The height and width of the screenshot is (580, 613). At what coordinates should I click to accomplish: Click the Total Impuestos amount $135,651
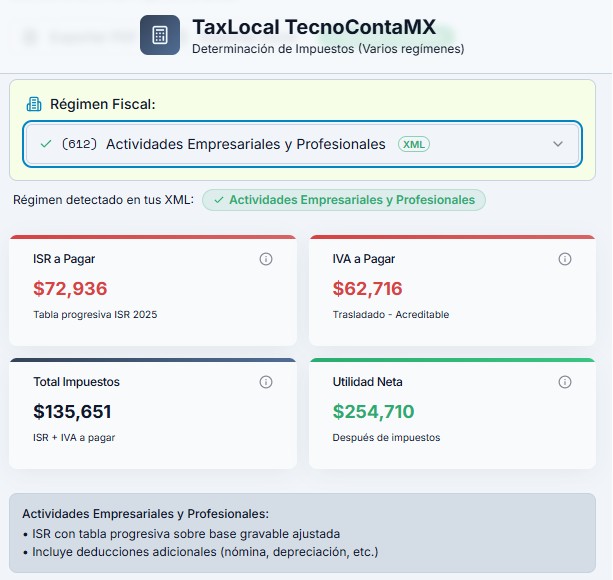(72, 412)
